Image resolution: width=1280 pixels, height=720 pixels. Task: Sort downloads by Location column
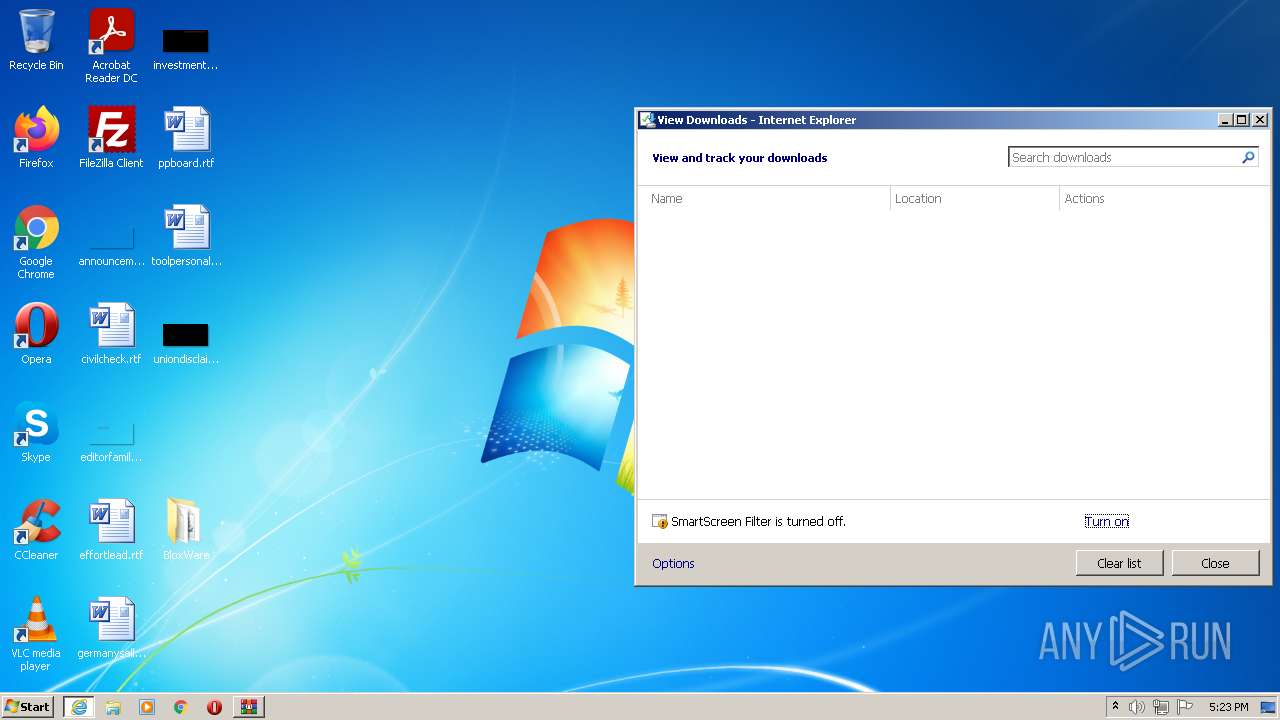[975, 198]
